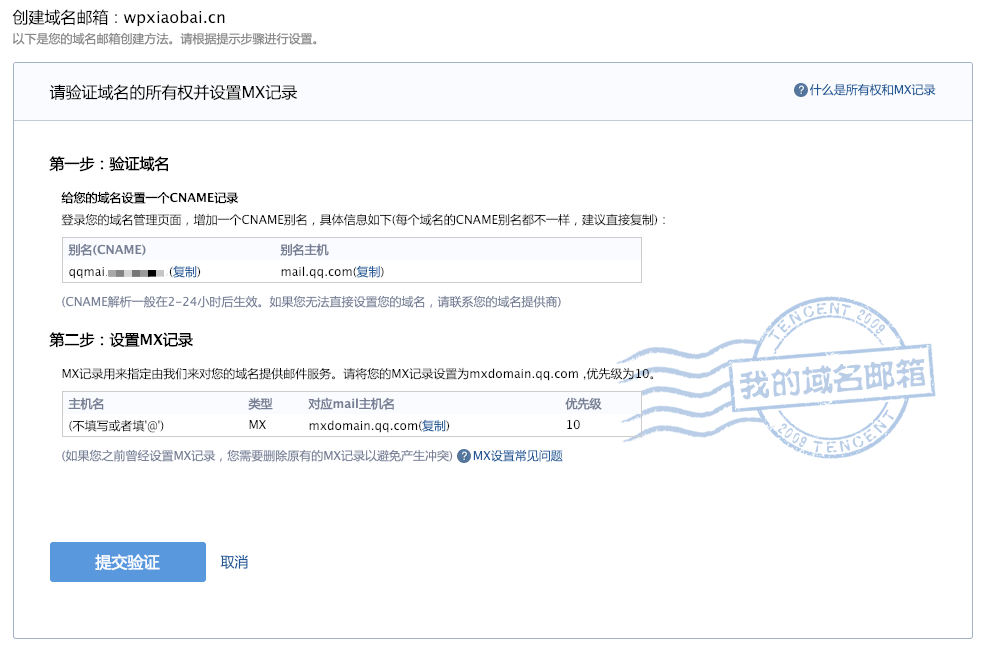Click the 对应mail主机名 column header
The width and height of the screenshot is (985, 651).
click(351, 404)
